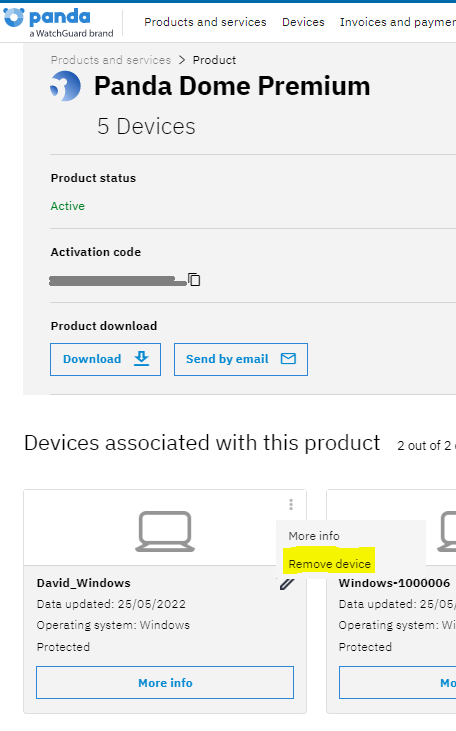456x731 pixels.
Task: Choose More info in the popup menu
Action: 314,536
